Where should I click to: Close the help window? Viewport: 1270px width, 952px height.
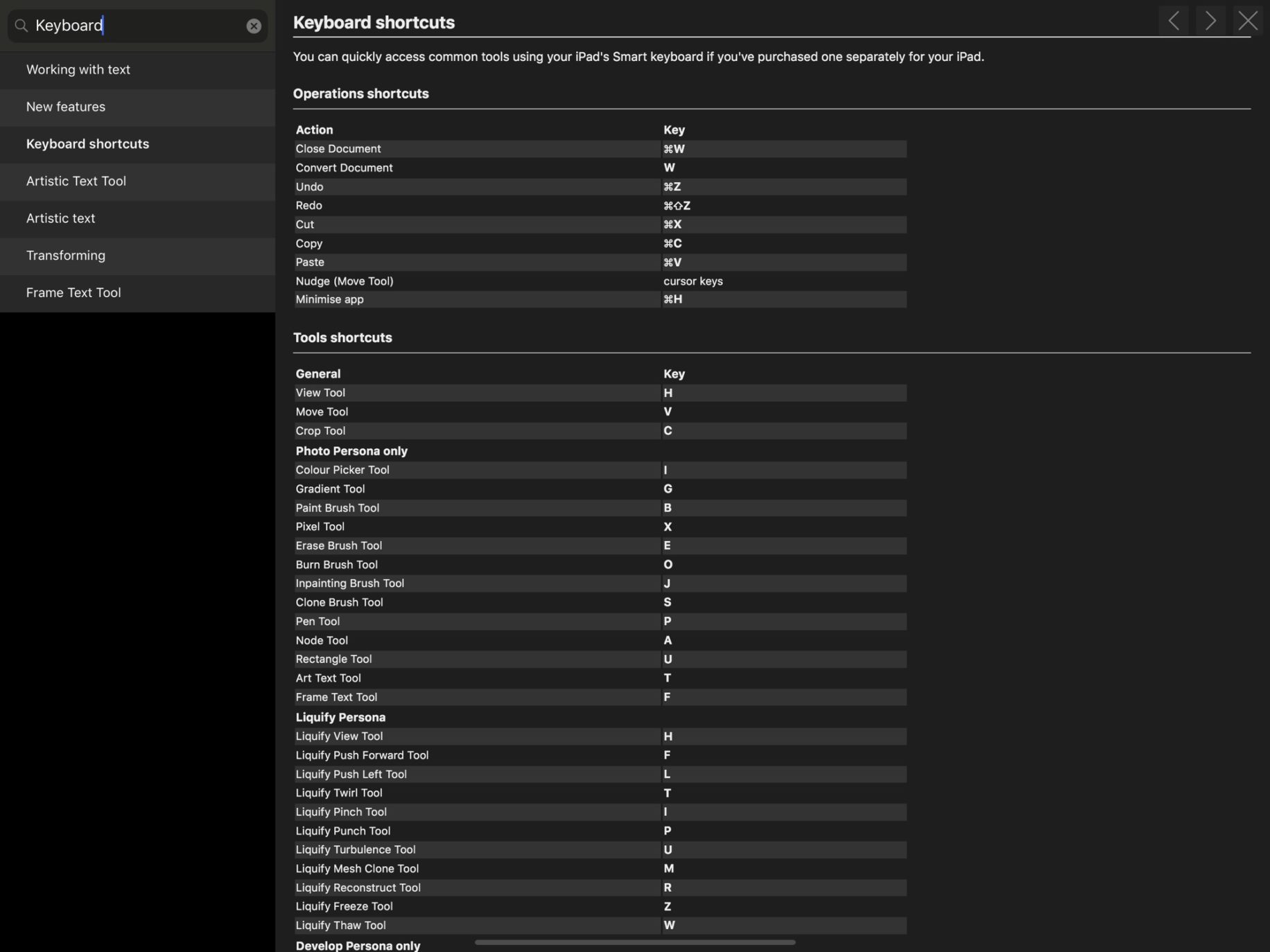coord(1248,21)
